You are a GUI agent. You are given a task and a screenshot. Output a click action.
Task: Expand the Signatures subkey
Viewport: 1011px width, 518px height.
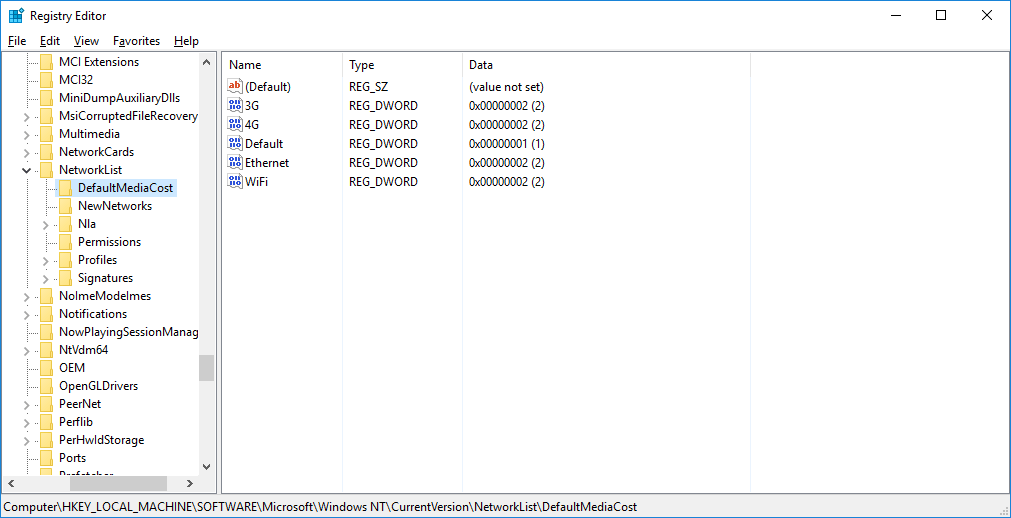click(x=46, y=279)
